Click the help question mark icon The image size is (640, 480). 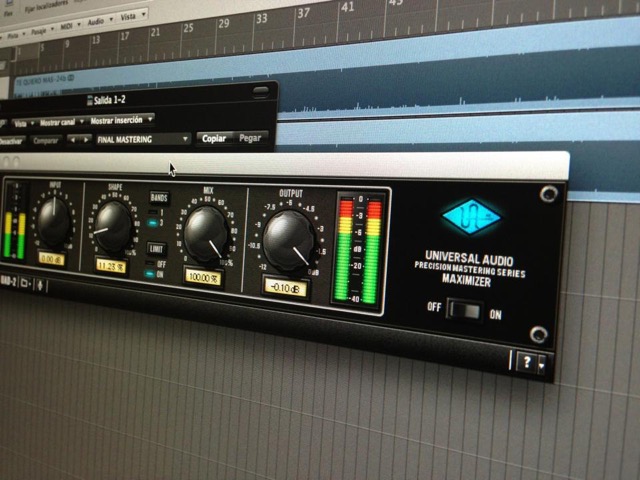(526, 362)
